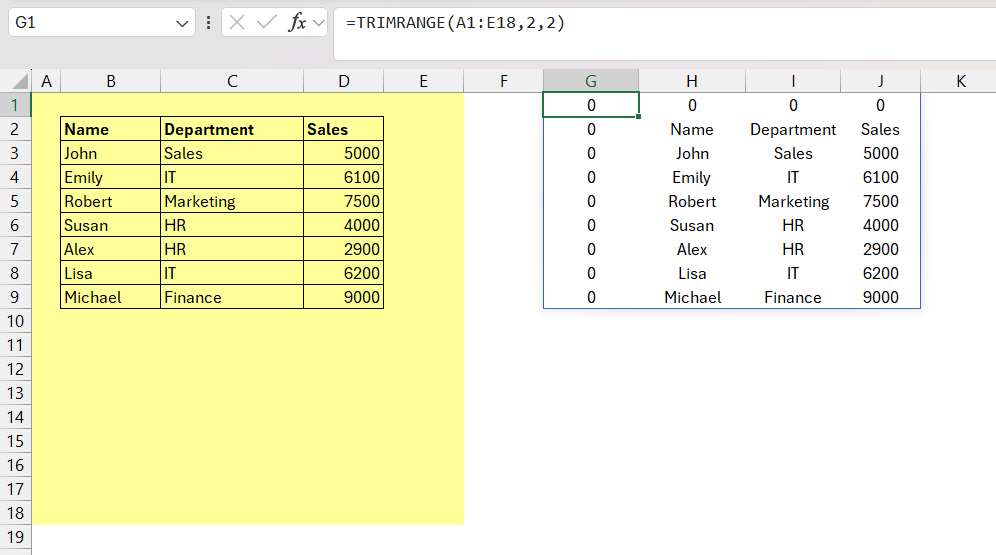
Task: Select cell H5 showing Robert
Action: point(692,201)
